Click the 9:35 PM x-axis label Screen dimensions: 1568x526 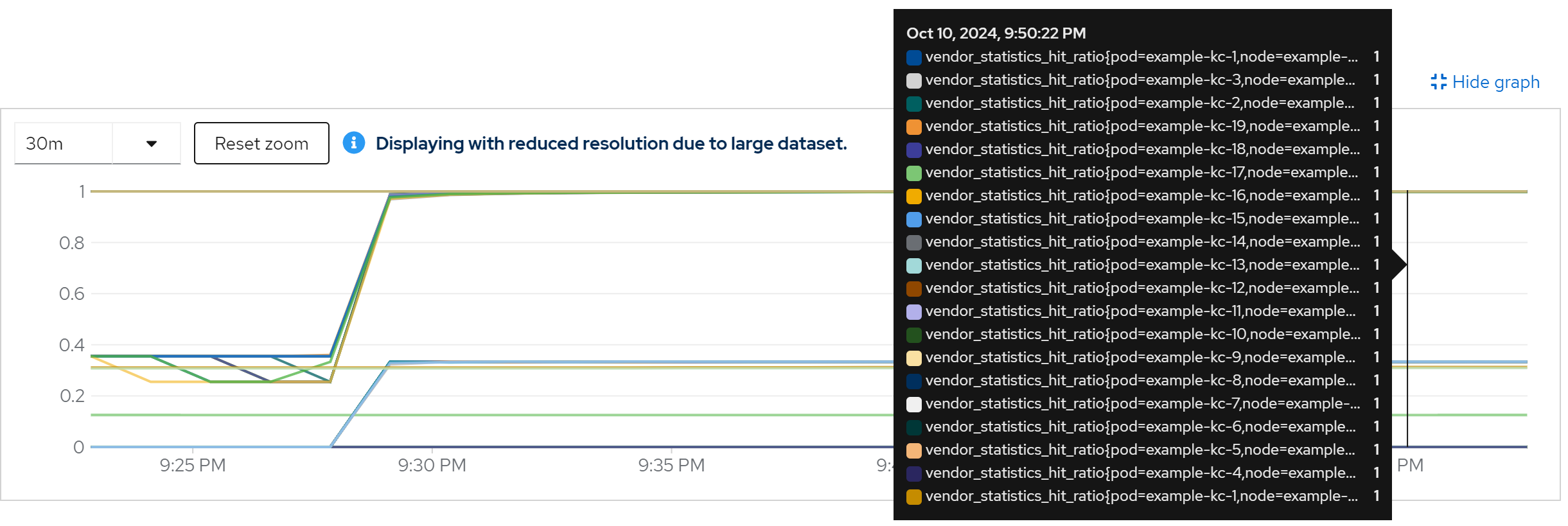coord(671,465)
